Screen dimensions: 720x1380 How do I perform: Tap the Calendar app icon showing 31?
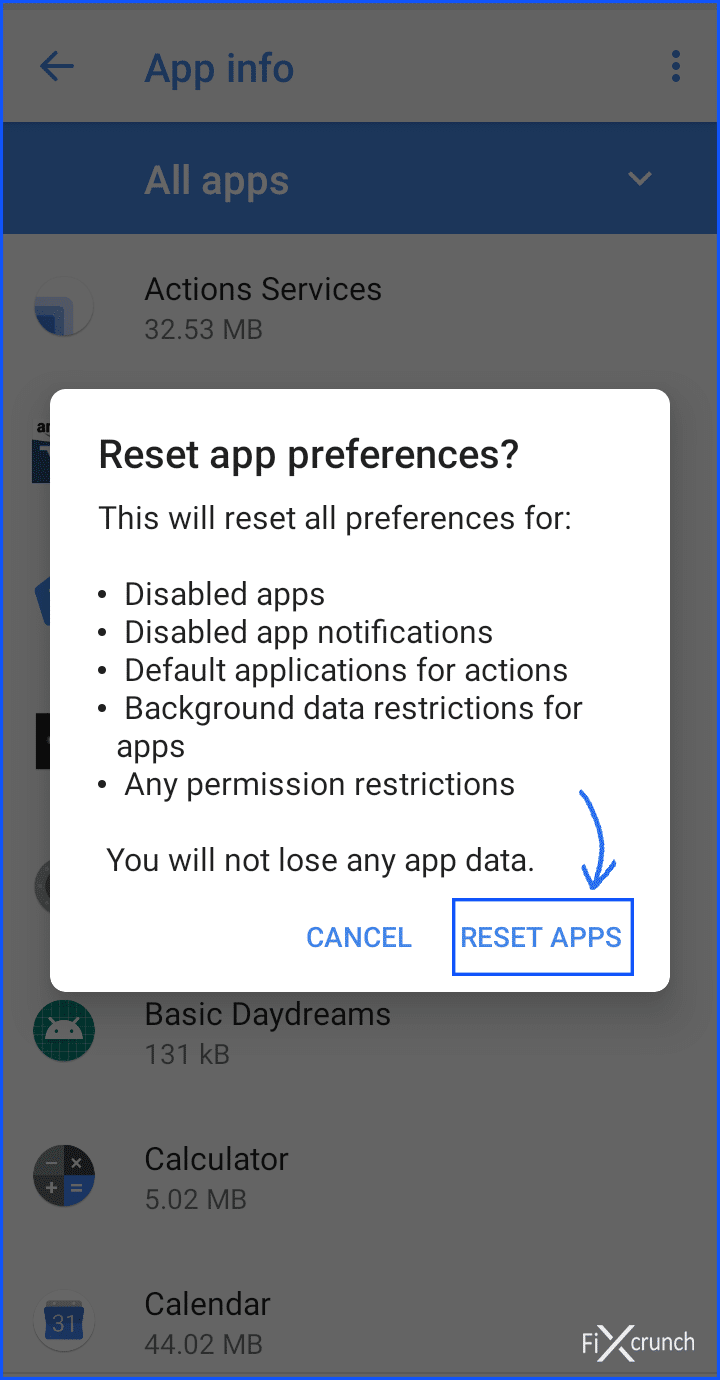(x=64, y=1322)
